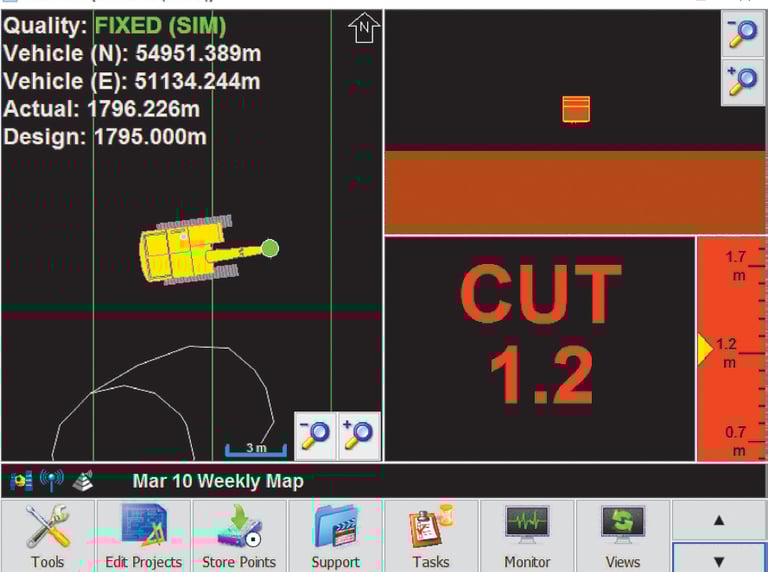Zoom in on the cross-section view

[743, 81]
